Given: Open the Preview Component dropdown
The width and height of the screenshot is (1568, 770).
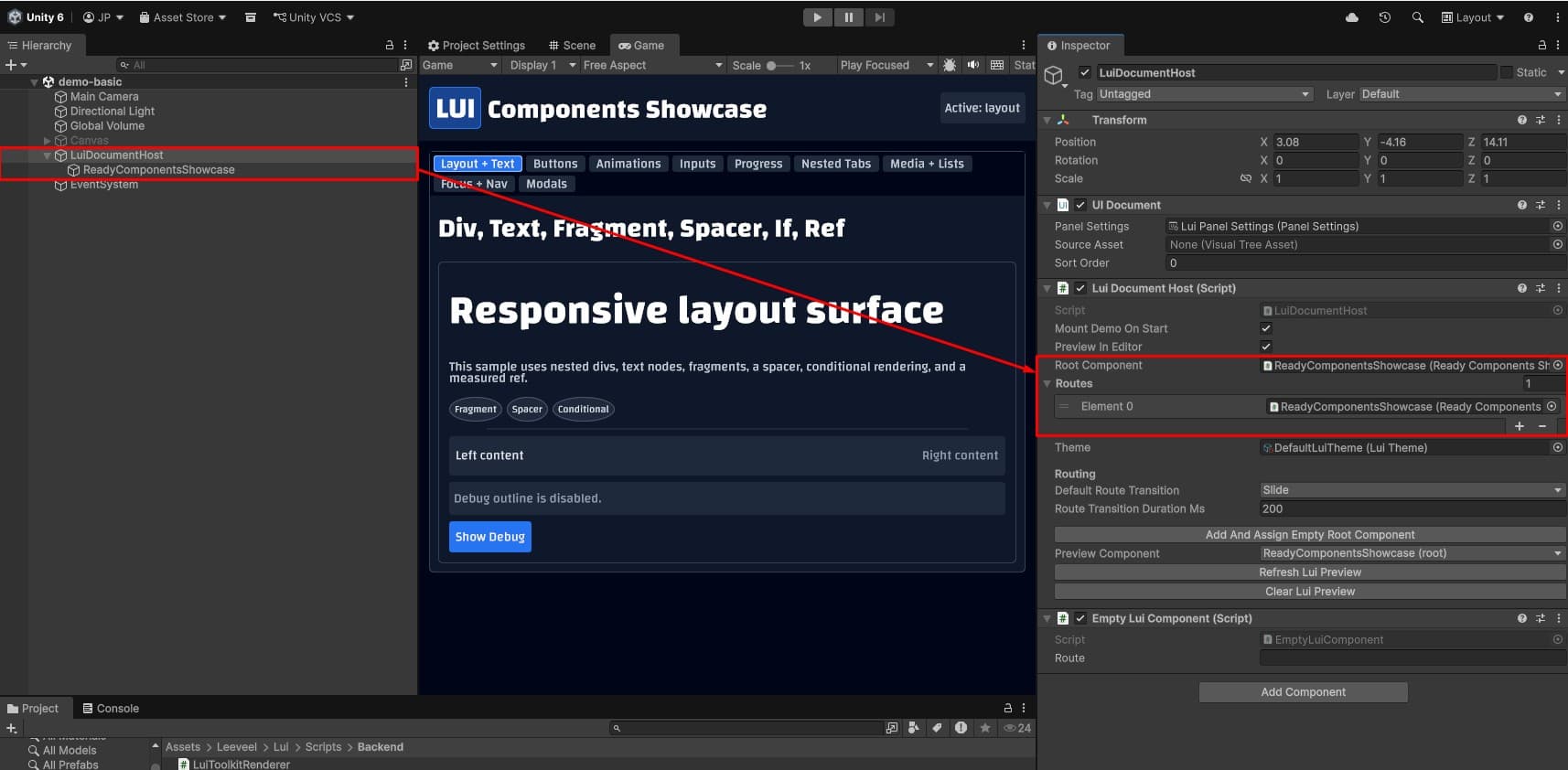Looking at the screenshot, I should (x=1412, y=553).
